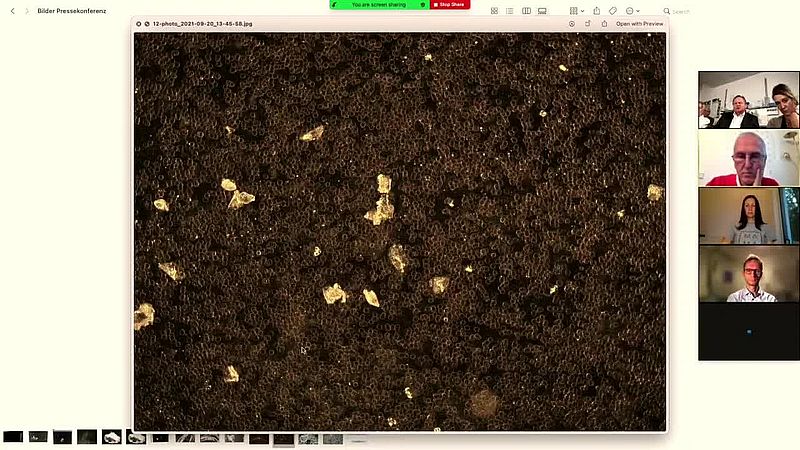This screenshot has width=800, height=450.
Task: Click the Quick Look share icon
Action: (x=604, y=23)
